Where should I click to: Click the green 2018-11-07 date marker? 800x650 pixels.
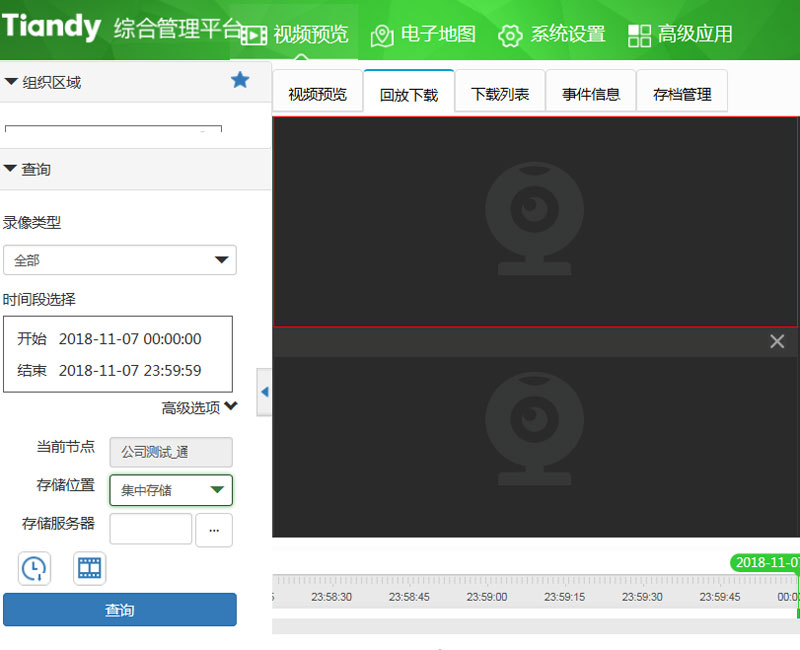765,562
